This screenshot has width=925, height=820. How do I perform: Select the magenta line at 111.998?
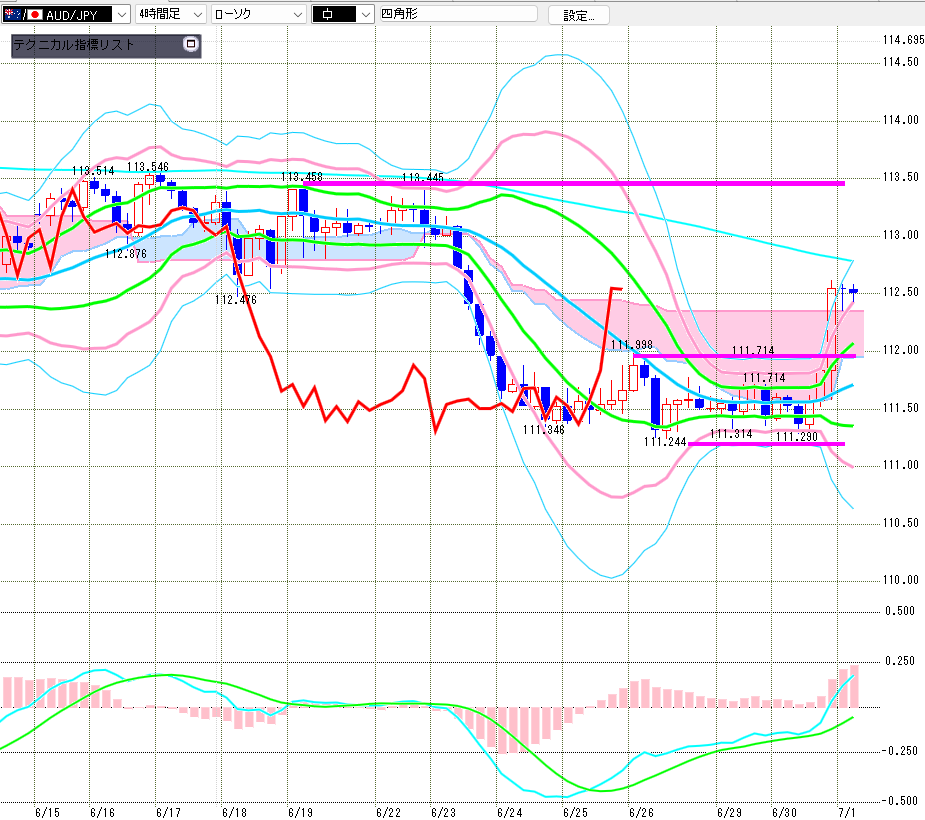tap(744, 356)
